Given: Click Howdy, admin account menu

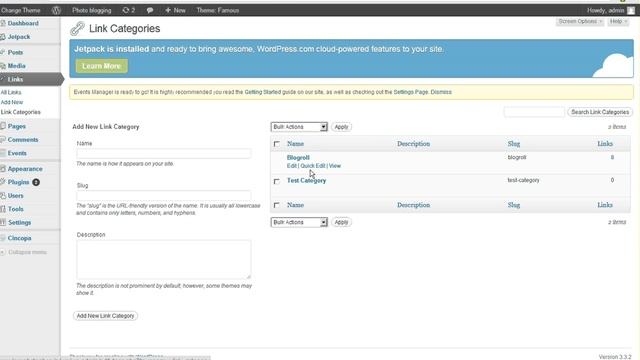Looking at the screenshot, I should [606, 10].
